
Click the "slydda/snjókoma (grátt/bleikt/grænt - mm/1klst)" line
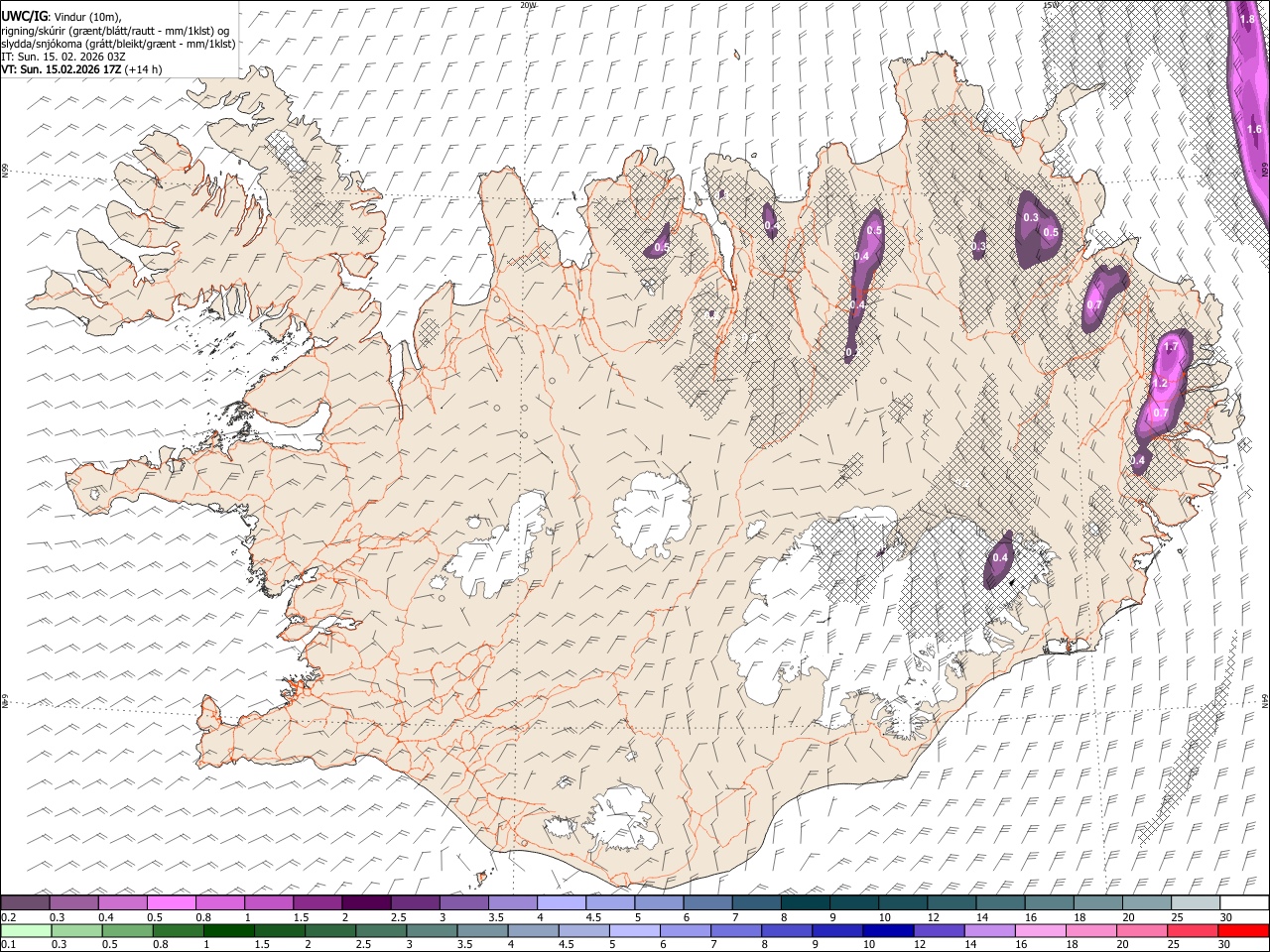point(118,44)
